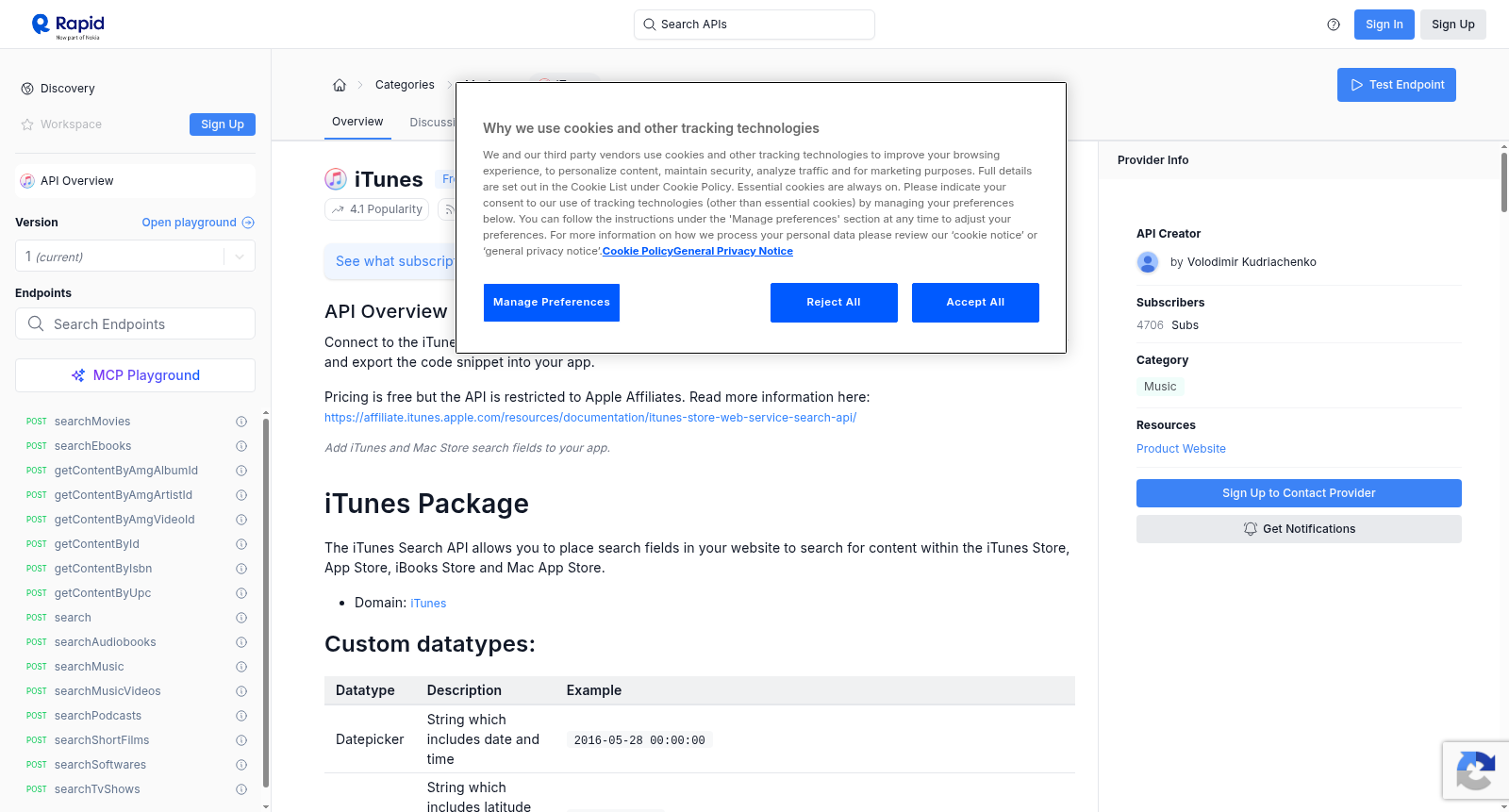Open the help question mark icon
The width and height of the screenshot is (1509, 812).
pos(1334,25)
